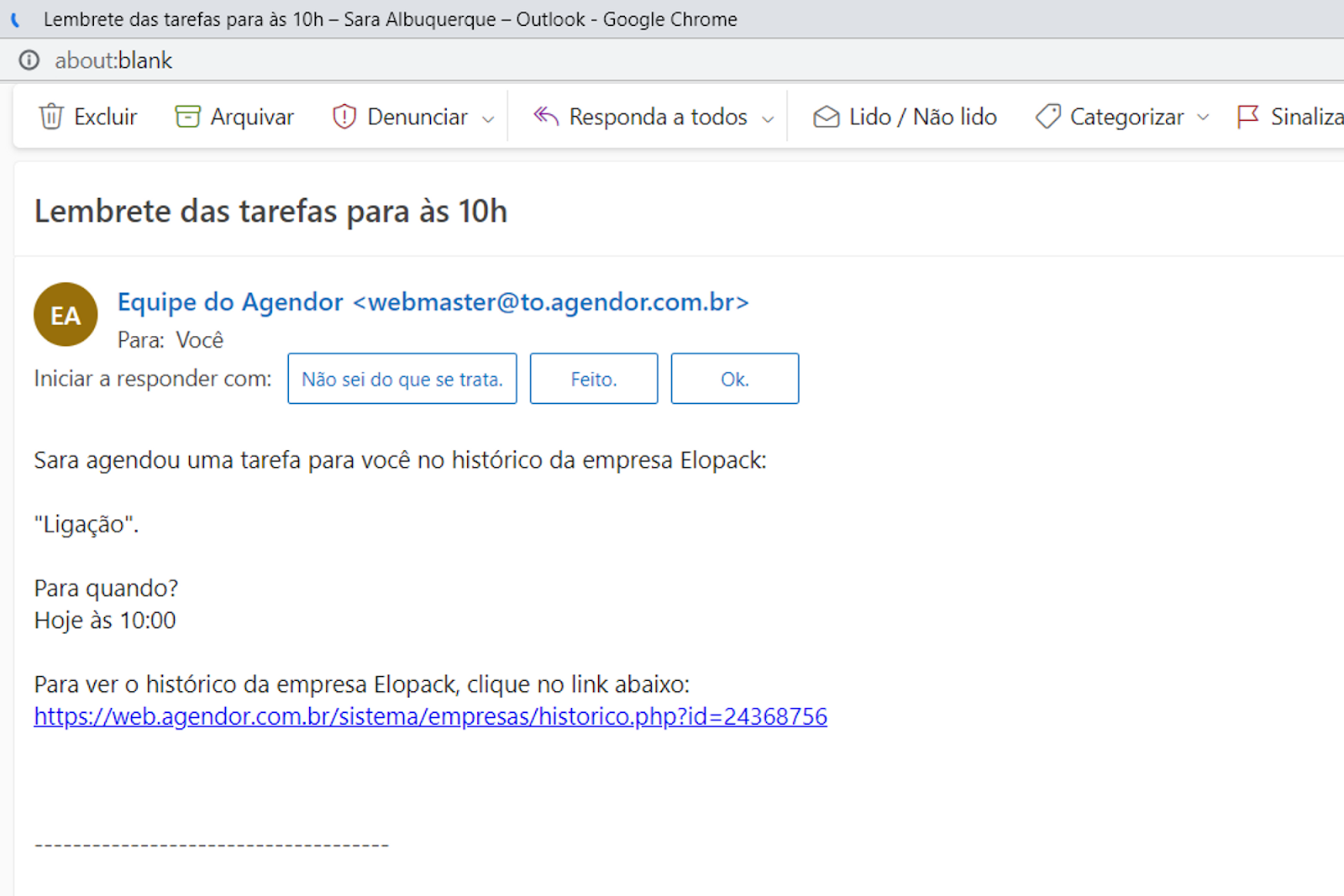Click the Sinalizar flag icon

click(1248, 117)
